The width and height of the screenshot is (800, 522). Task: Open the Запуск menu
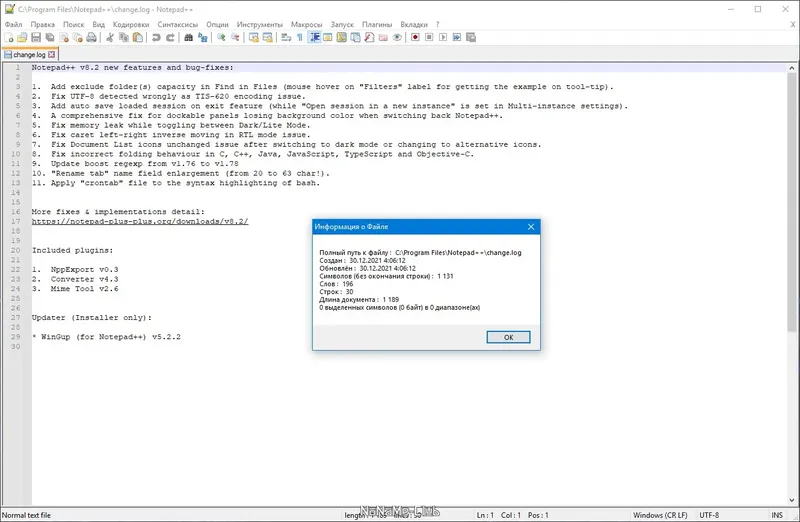point(342,24)
